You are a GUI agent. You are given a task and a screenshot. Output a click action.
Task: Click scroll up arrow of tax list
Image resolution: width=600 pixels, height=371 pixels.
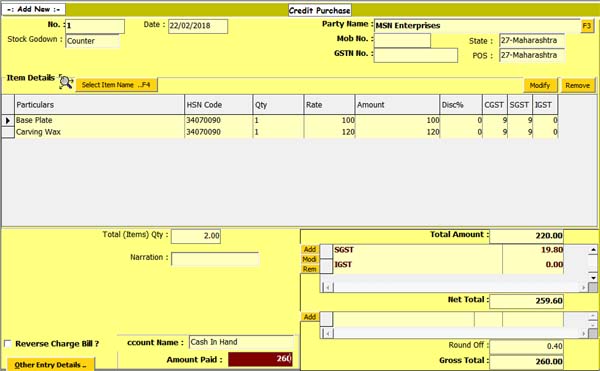593,249
